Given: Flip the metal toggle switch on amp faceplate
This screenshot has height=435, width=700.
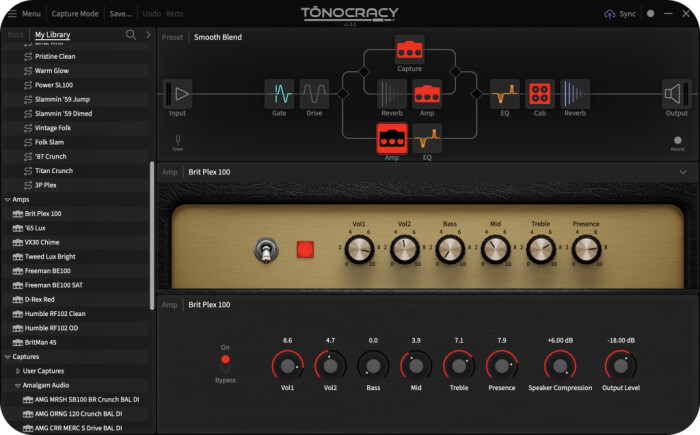Looking at the screenshot, I should [266, 250].
